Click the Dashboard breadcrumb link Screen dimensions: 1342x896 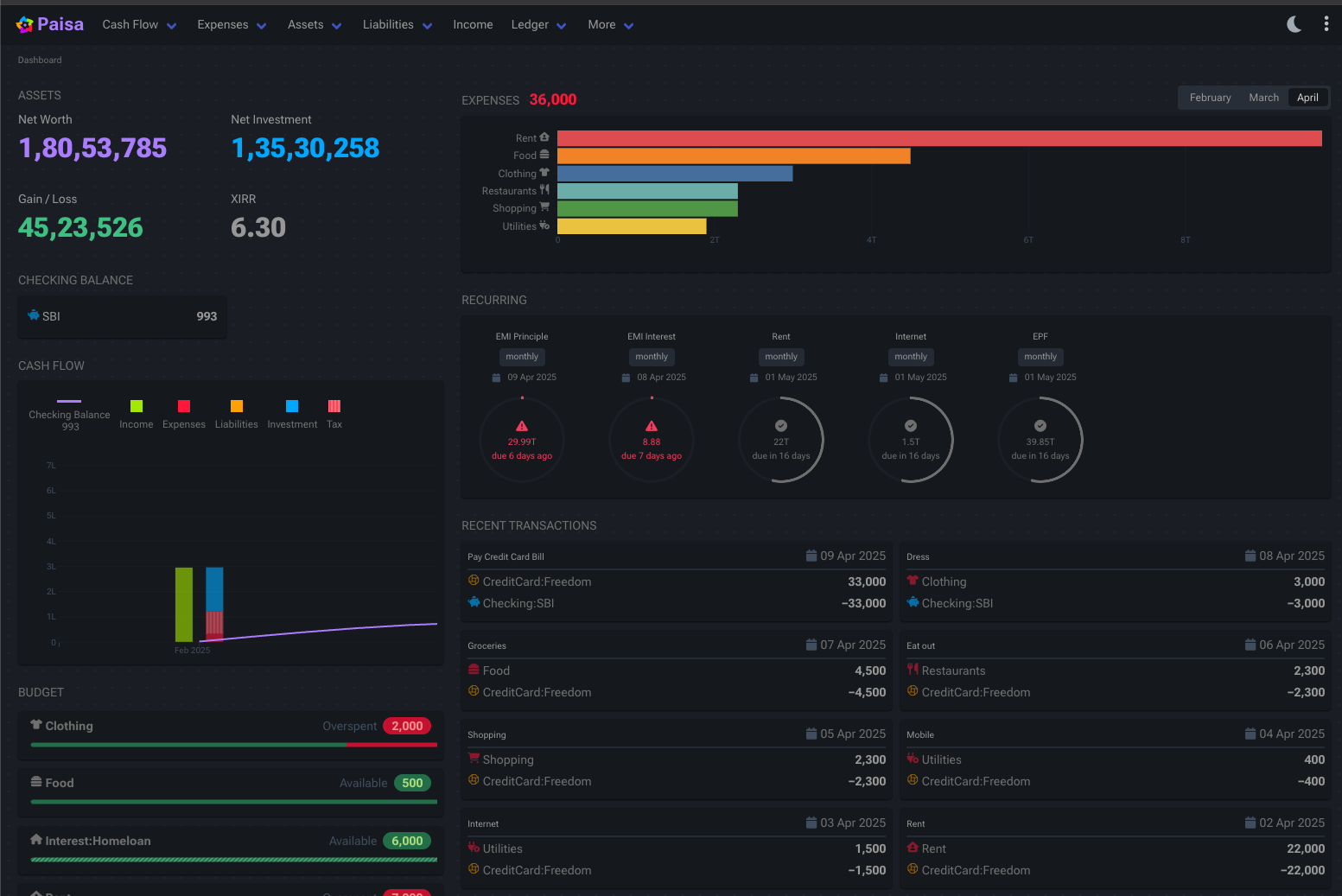pyautogui.click(x=40, y=60)
